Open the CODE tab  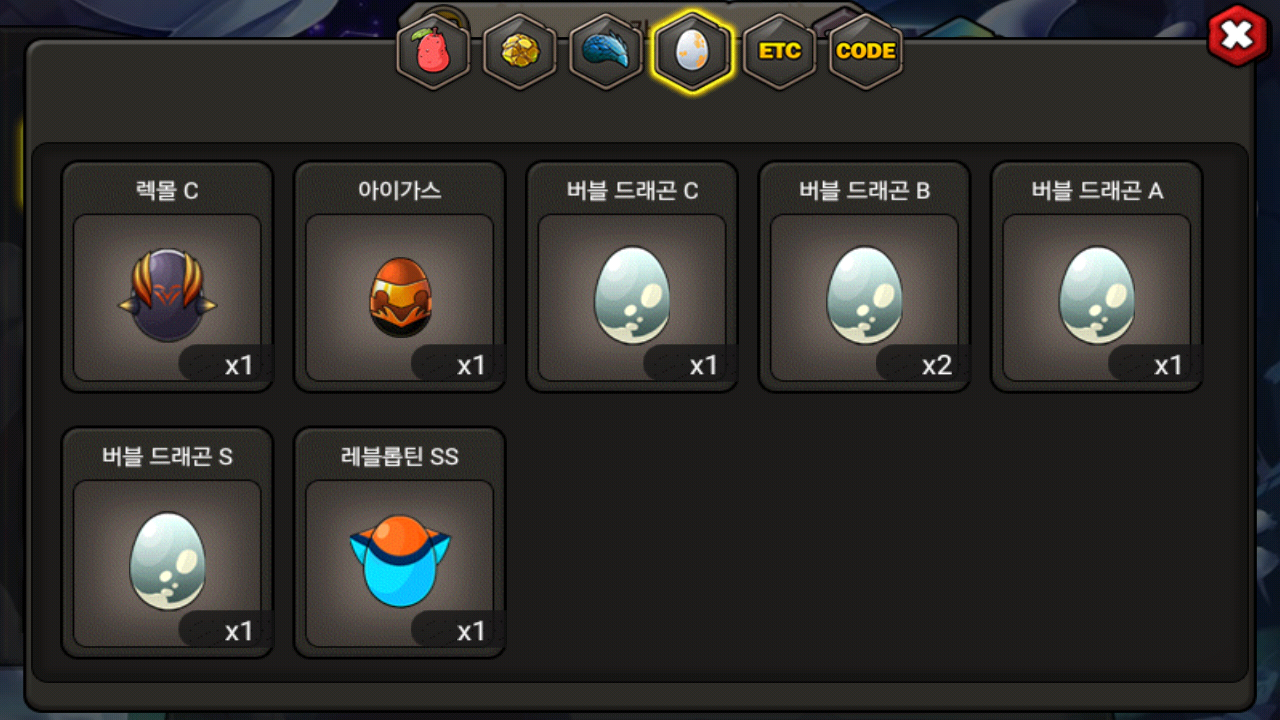coord(866,51)
